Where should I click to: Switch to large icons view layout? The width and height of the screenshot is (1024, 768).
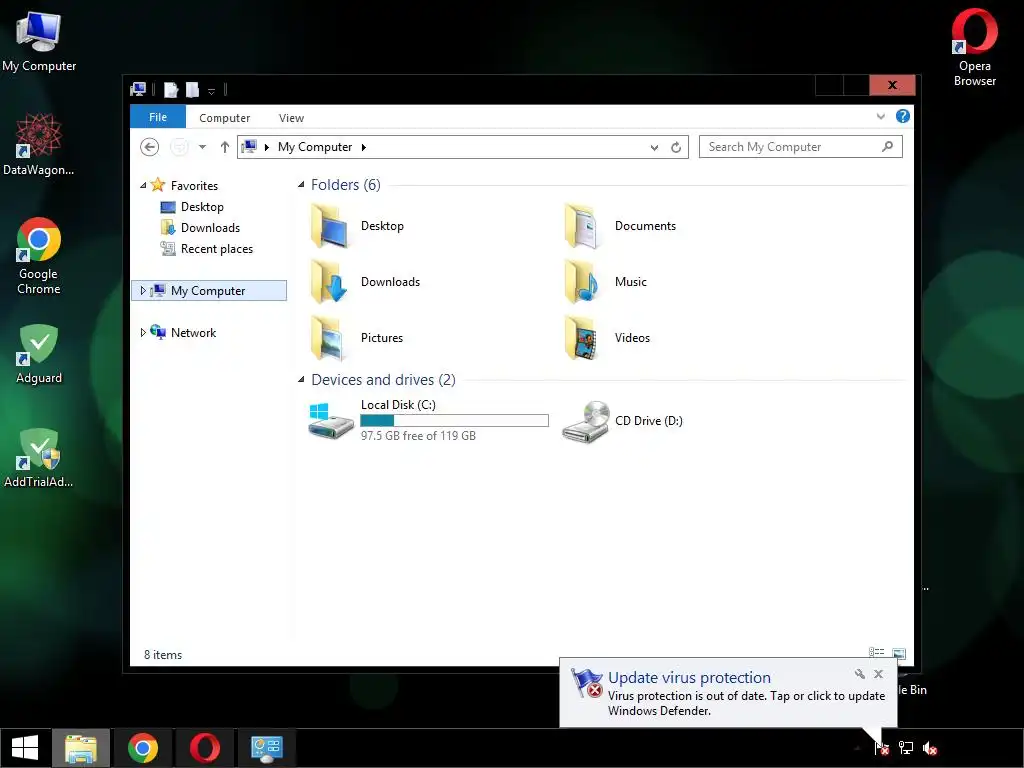tap(899, 653)
